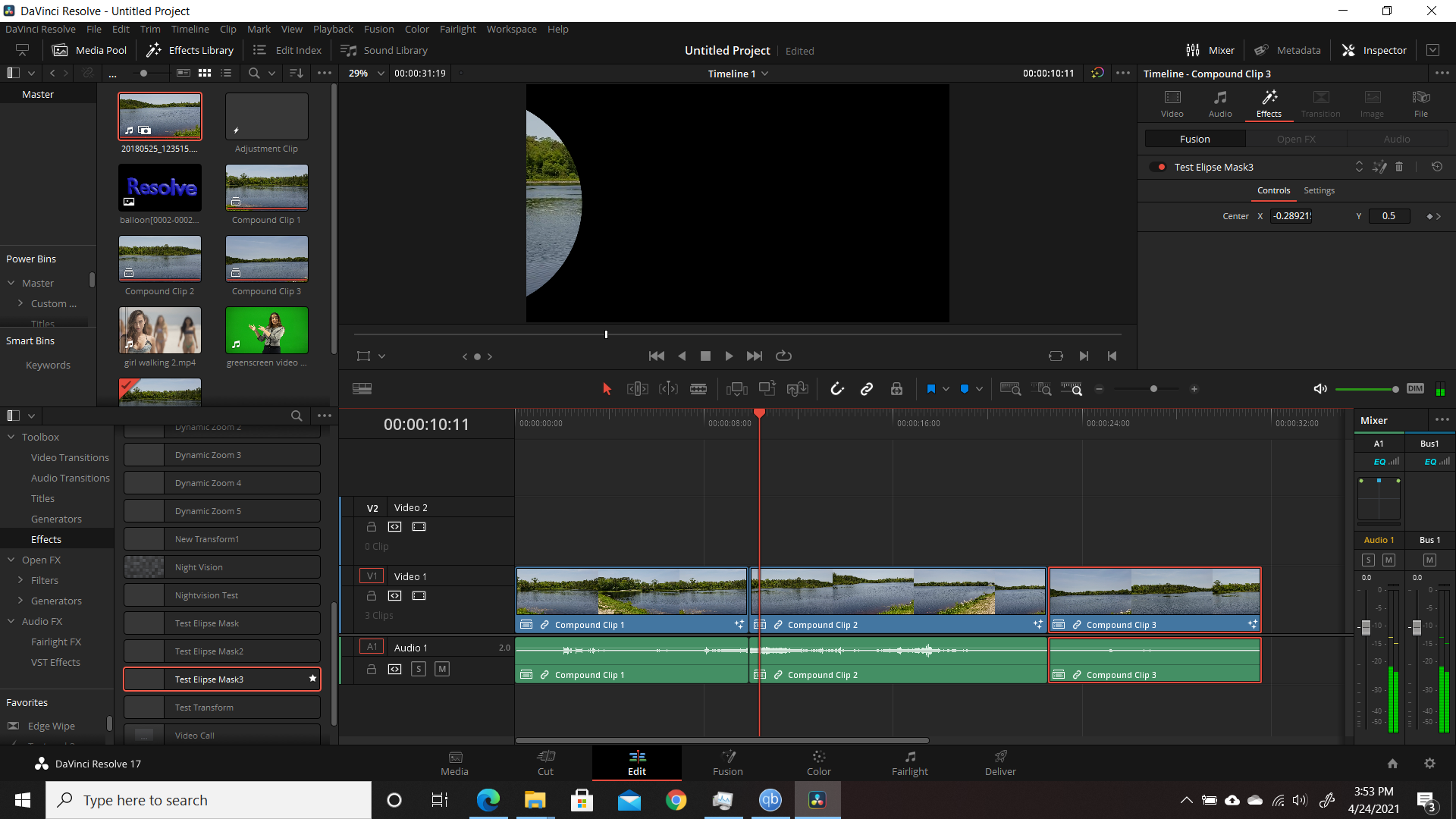Toggle auto track selector on Video 2
Viewport: 1456px width, 819px height.
coord(395,527)
